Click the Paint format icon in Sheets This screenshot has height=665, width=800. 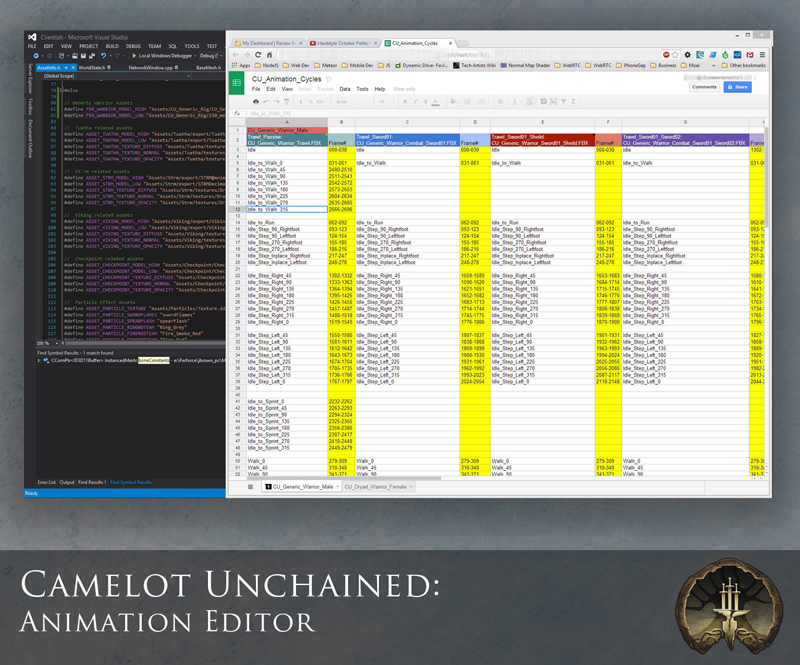[x=287, y=102]
